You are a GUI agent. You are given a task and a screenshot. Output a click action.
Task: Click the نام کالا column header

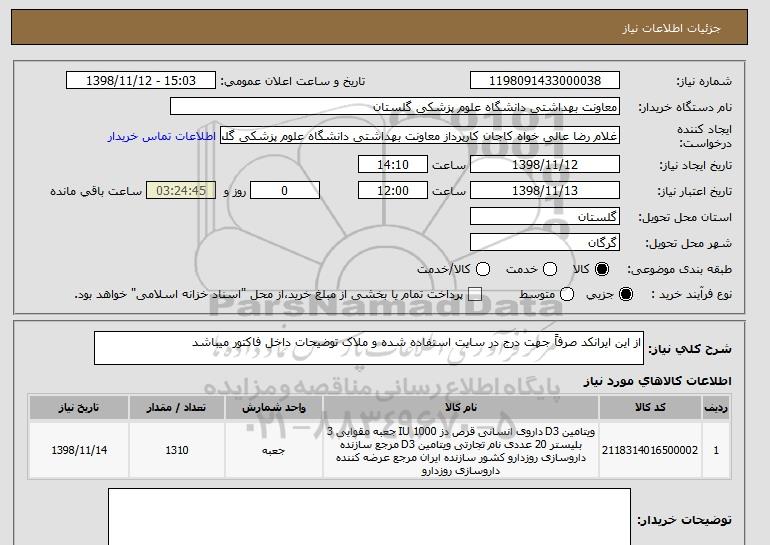click(461, 408)
